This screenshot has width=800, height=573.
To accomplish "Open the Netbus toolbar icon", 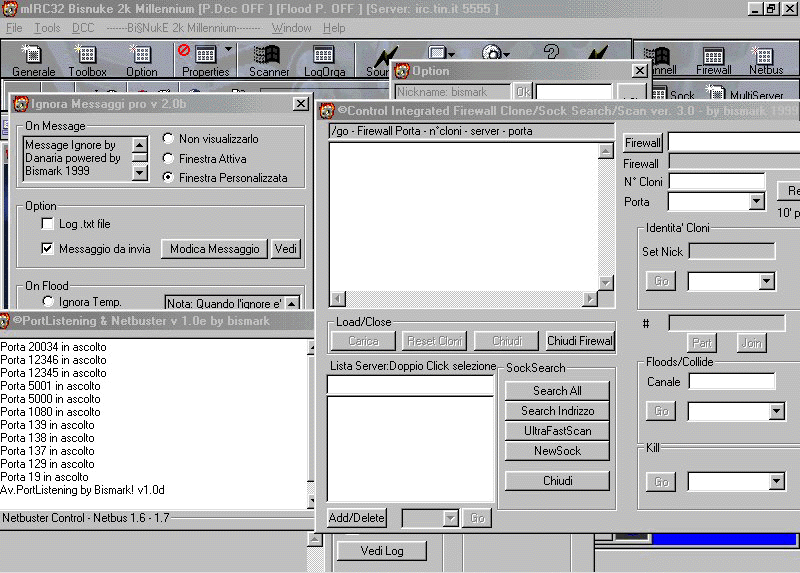I will tap(765, 60).
